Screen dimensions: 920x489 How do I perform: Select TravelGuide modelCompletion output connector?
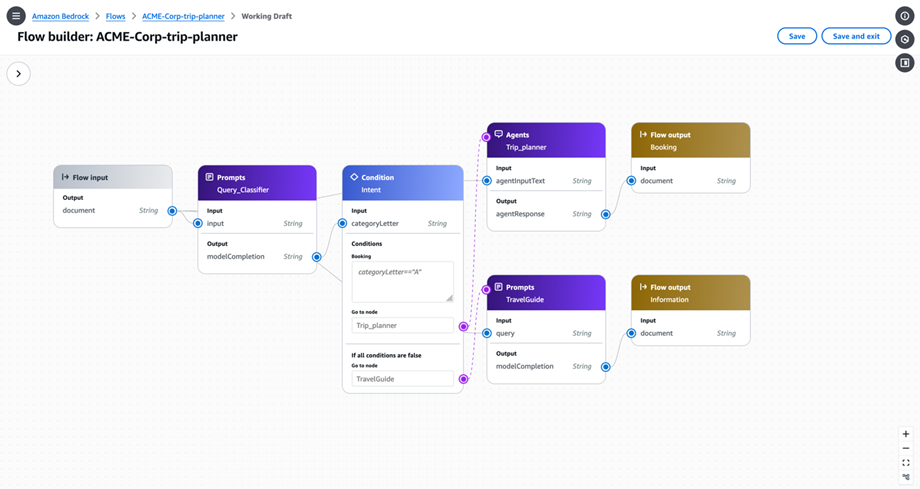click(606, 367)
